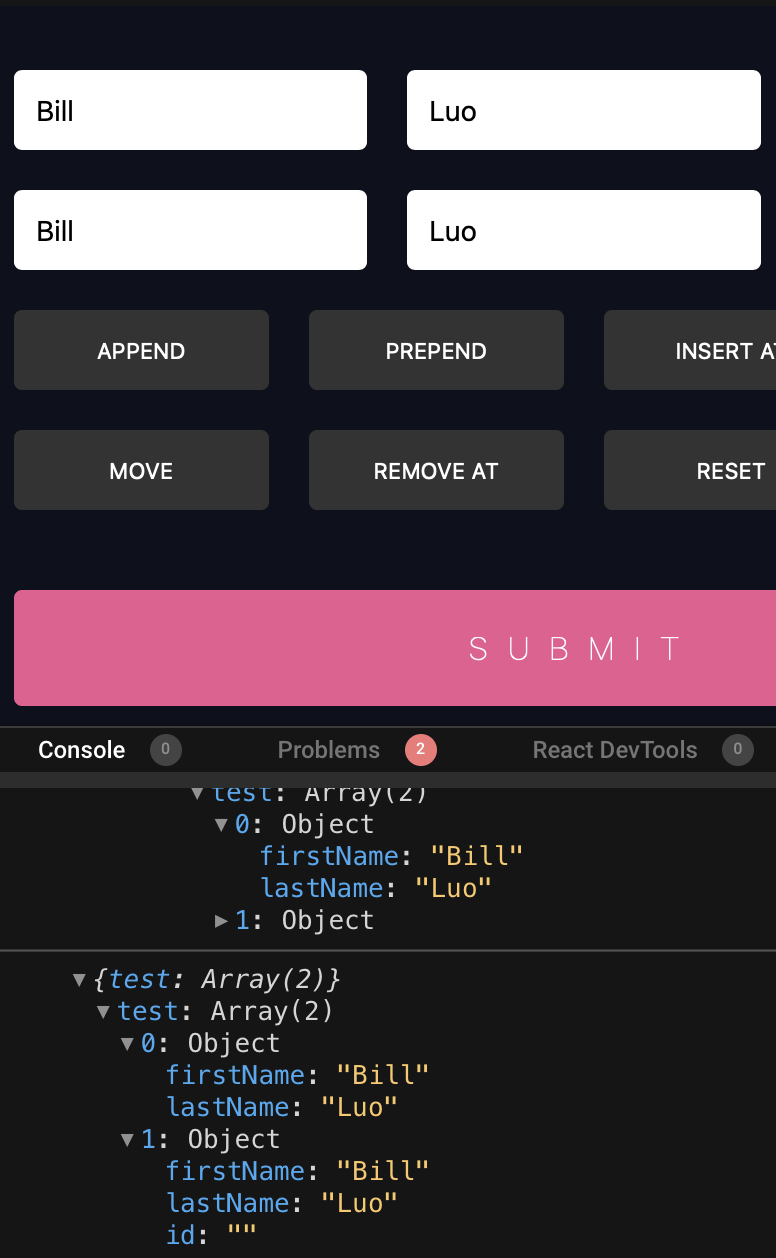Image resolution: width=776 pixels, height=1258 pixels.
Task: Switch to the Console tab
Action: click(x=81, y=750)
